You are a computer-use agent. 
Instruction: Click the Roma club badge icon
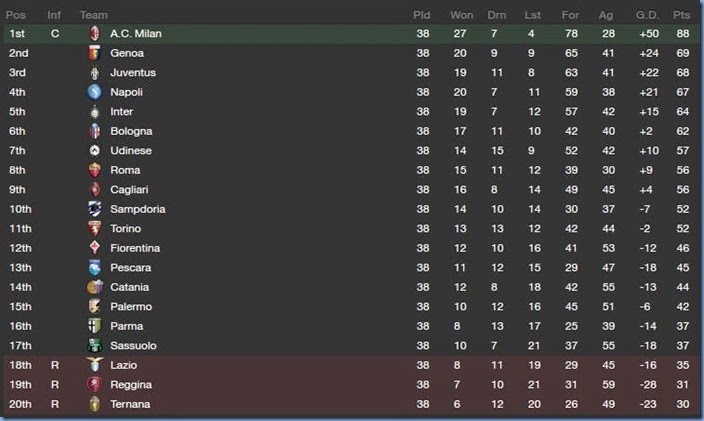pos(95,170)
